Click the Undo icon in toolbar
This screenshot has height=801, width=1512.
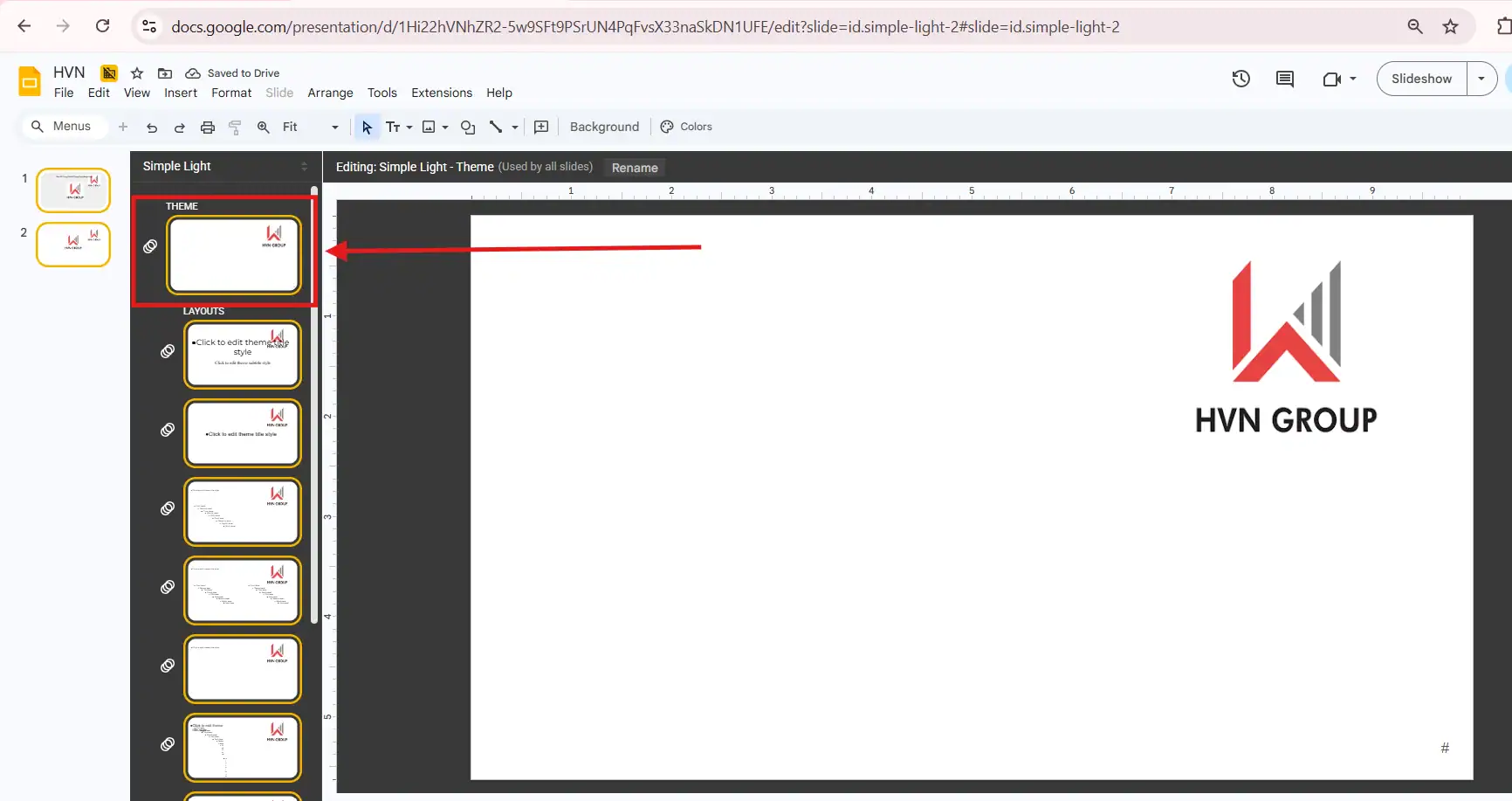coord(152,128)
